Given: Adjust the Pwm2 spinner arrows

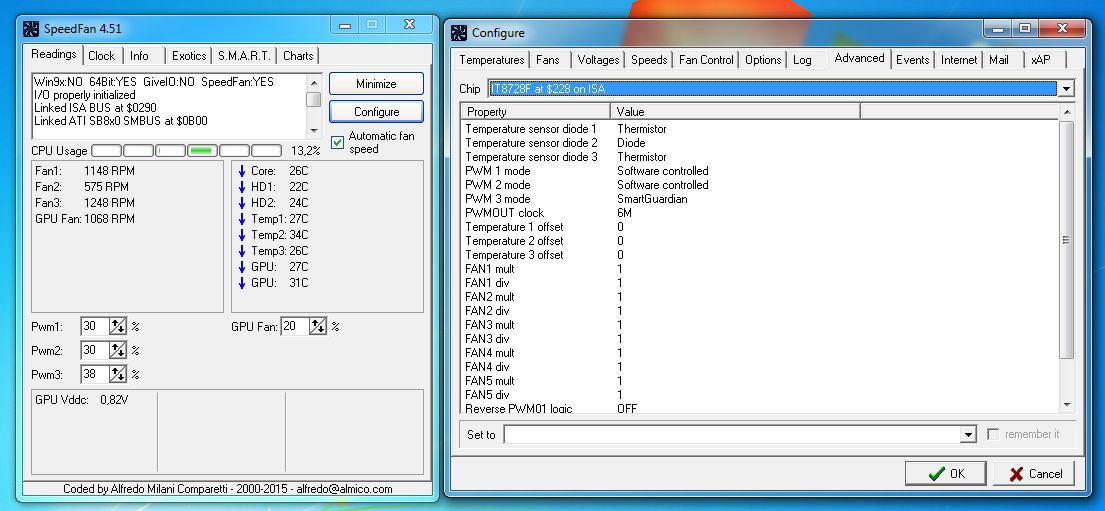Looking at the screenshot, I should click(x=118, y=350).
